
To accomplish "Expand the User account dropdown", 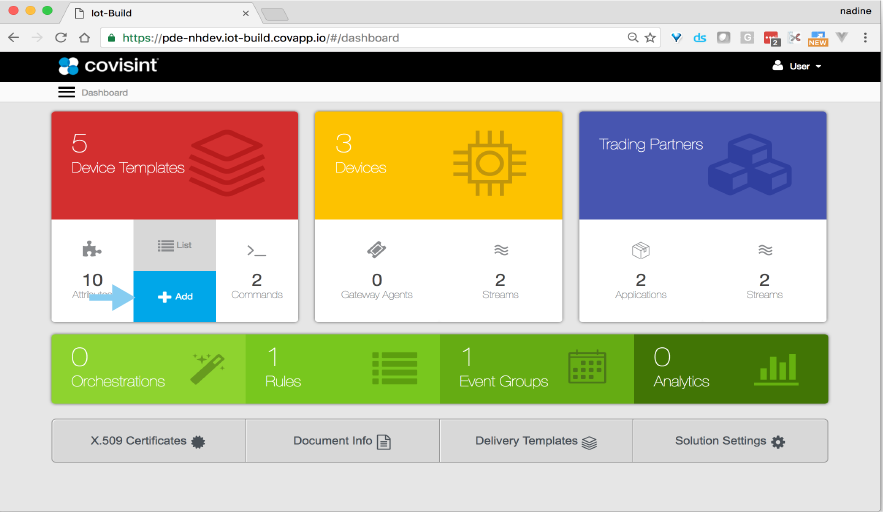I will [x=797, y=66].
